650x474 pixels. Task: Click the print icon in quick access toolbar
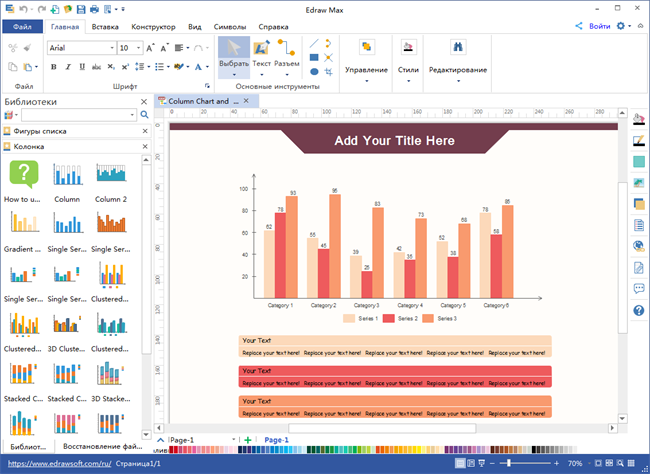point(95,9)
